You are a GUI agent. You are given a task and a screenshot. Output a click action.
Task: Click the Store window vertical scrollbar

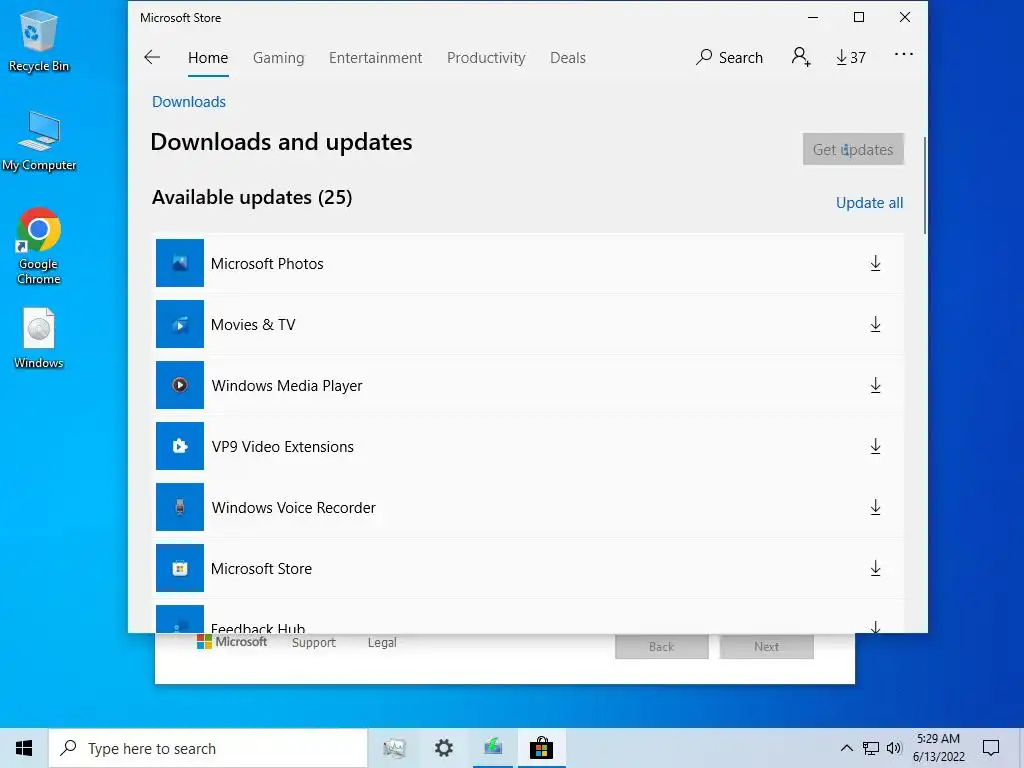(x=925, y=185)
